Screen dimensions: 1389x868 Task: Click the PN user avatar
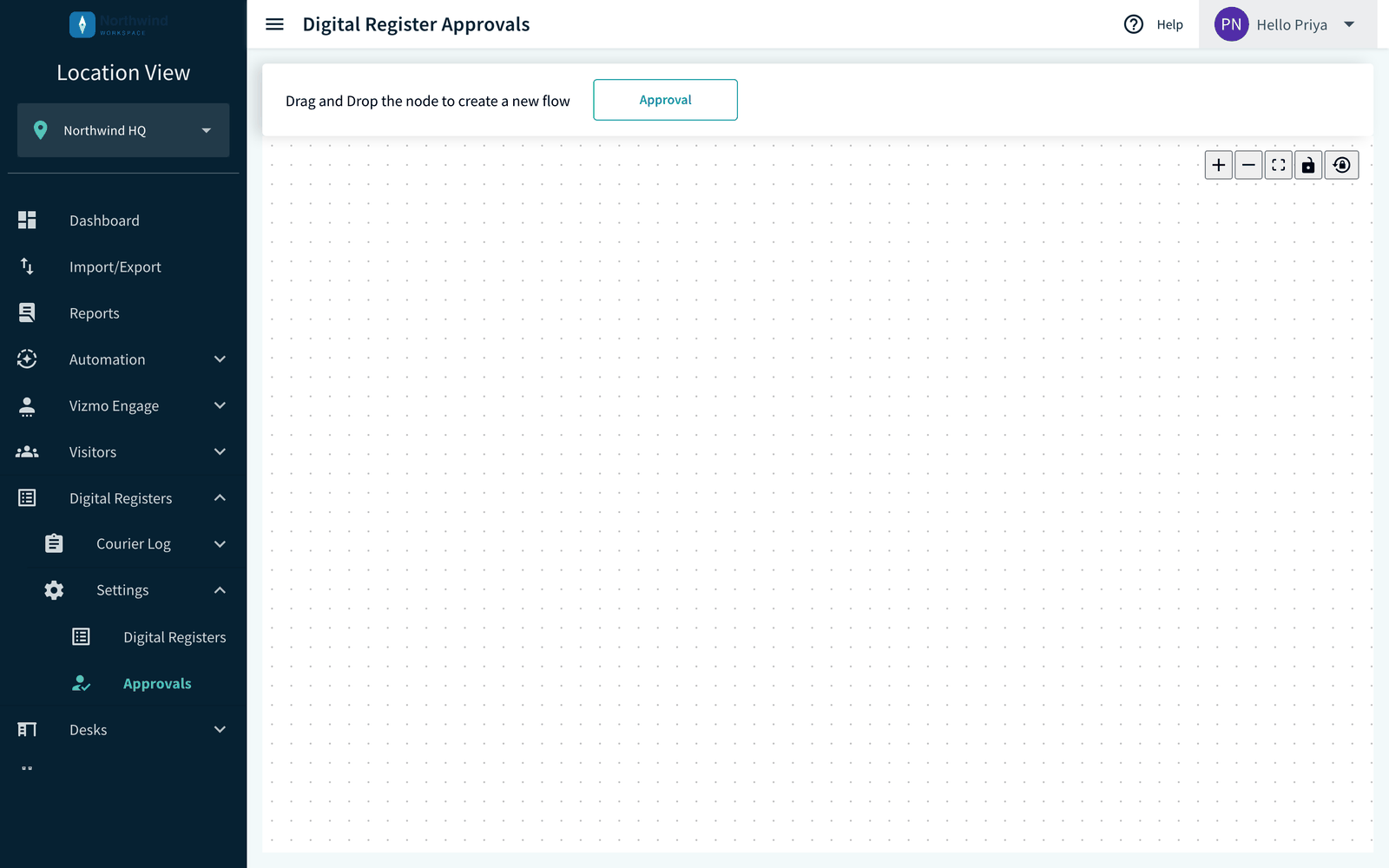1231,24
